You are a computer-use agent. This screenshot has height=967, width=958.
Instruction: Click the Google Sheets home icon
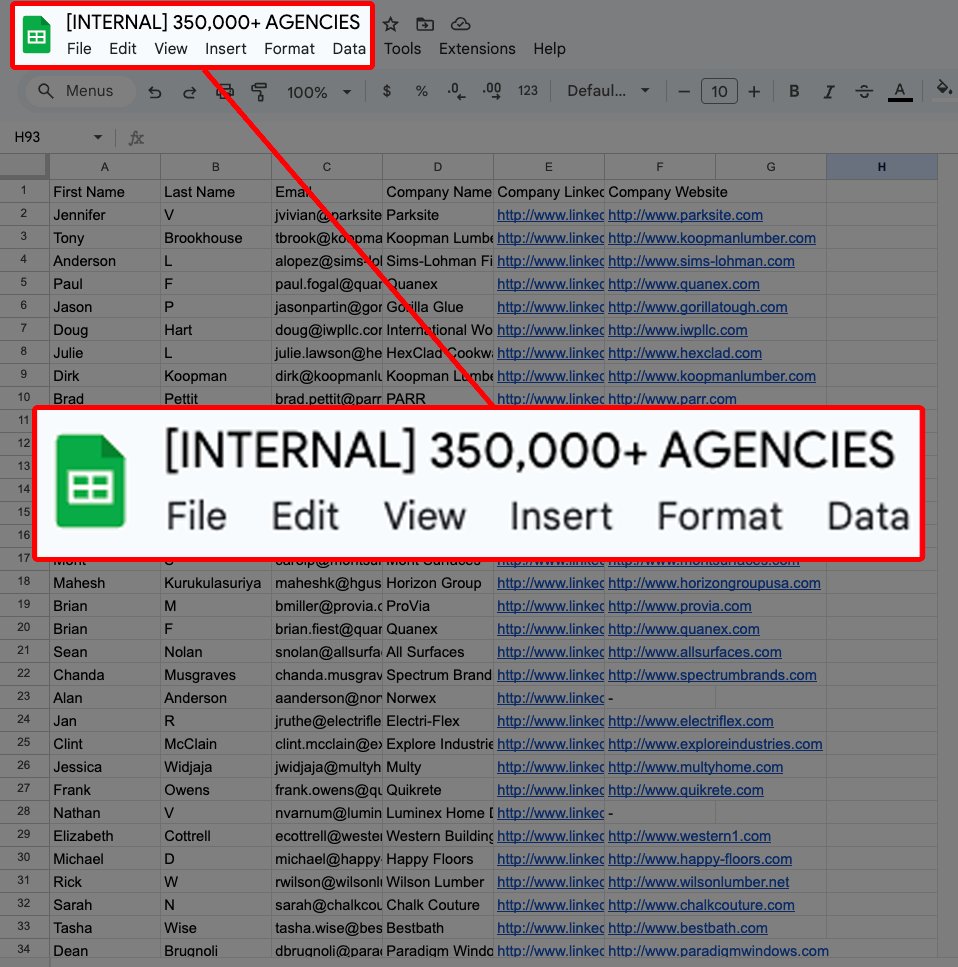point(36,35)
